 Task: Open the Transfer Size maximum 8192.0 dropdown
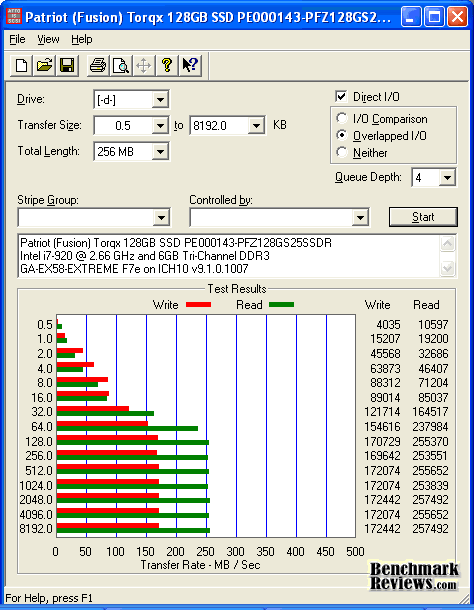pyautogui.click(x=256, y=126)
